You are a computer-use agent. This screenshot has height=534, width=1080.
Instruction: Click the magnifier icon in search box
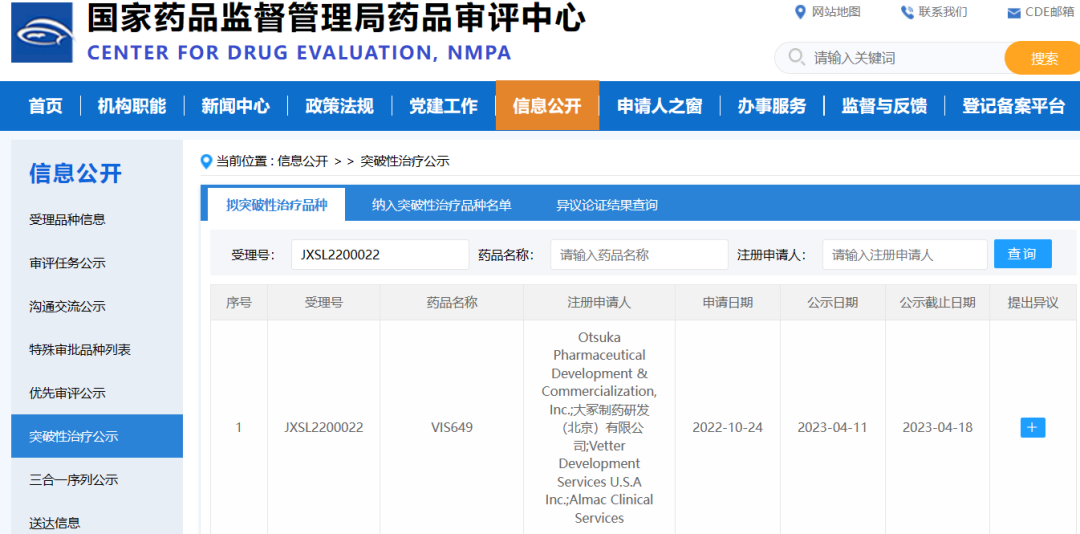796,57
